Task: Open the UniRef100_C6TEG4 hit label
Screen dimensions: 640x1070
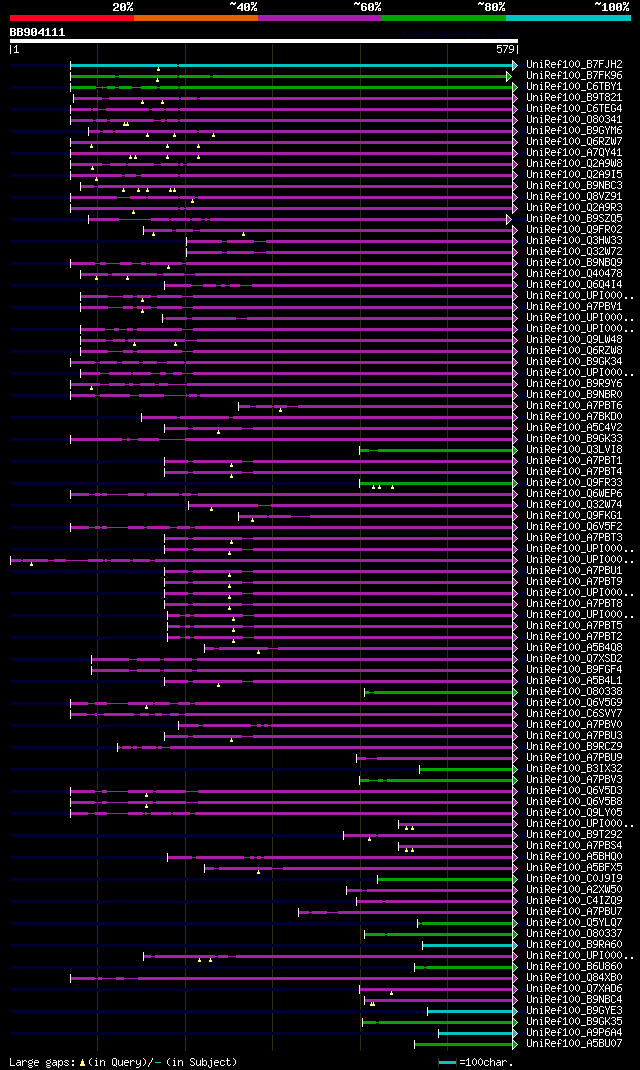Action: coord(574,109)
